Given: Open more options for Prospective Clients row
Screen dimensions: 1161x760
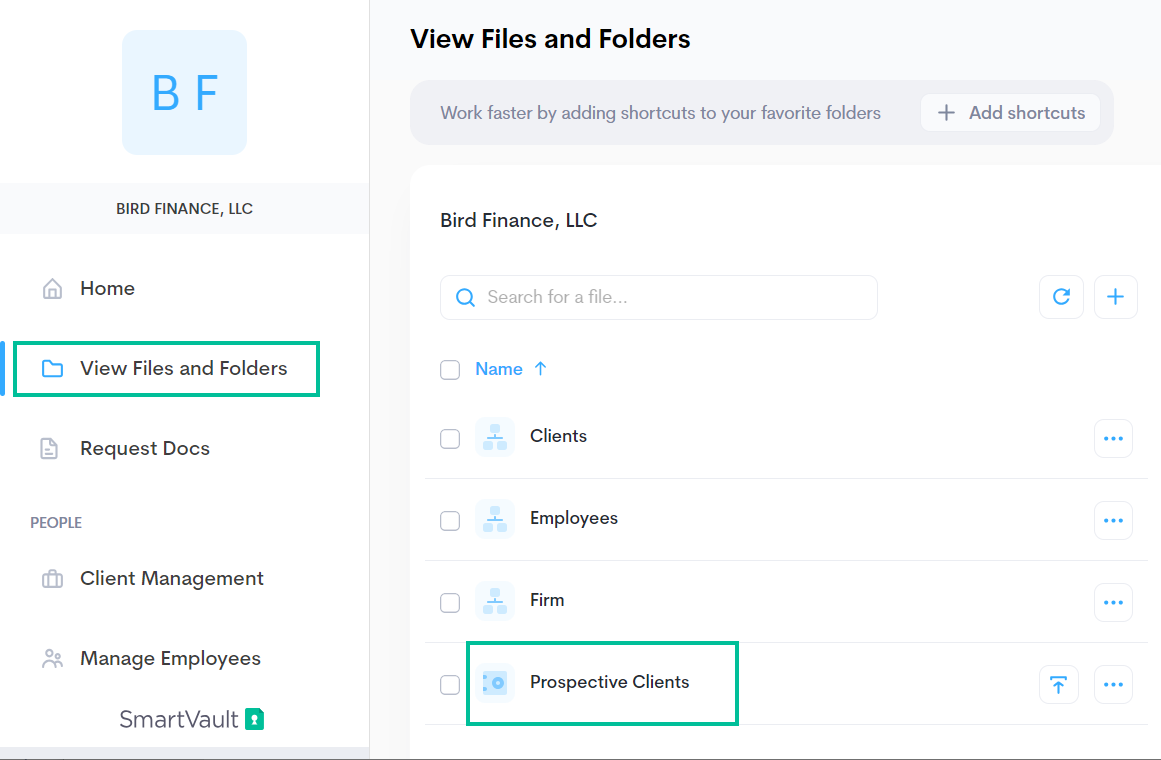Looking at the screenshot, I should 1113,684.
